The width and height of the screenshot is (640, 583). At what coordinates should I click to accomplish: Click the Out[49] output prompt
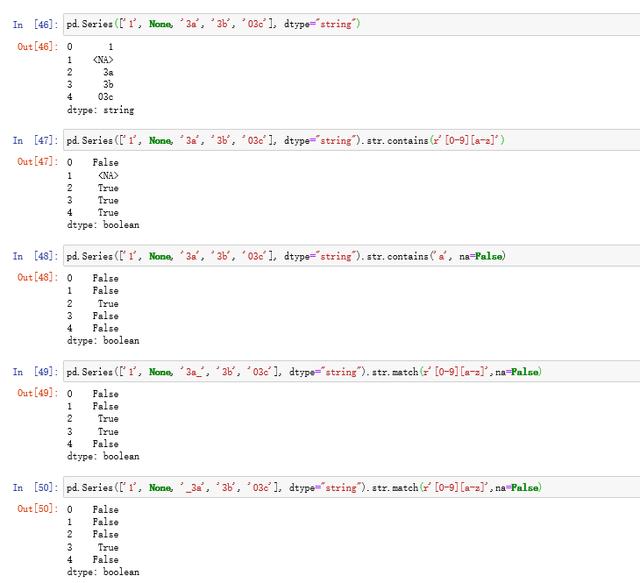38,393
